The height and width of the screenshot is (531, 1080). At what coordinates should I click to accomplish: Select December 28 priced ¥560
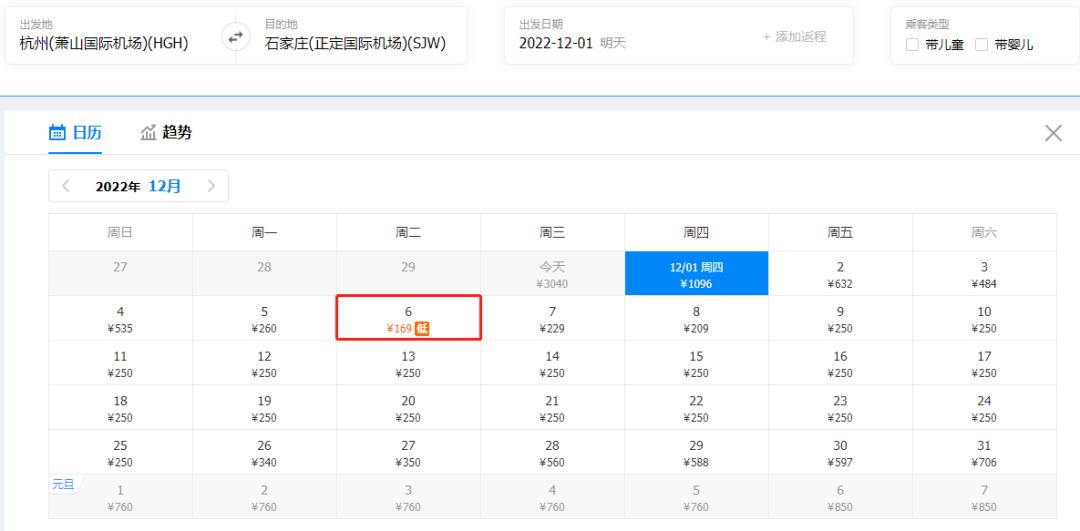[x=552, y=452]
